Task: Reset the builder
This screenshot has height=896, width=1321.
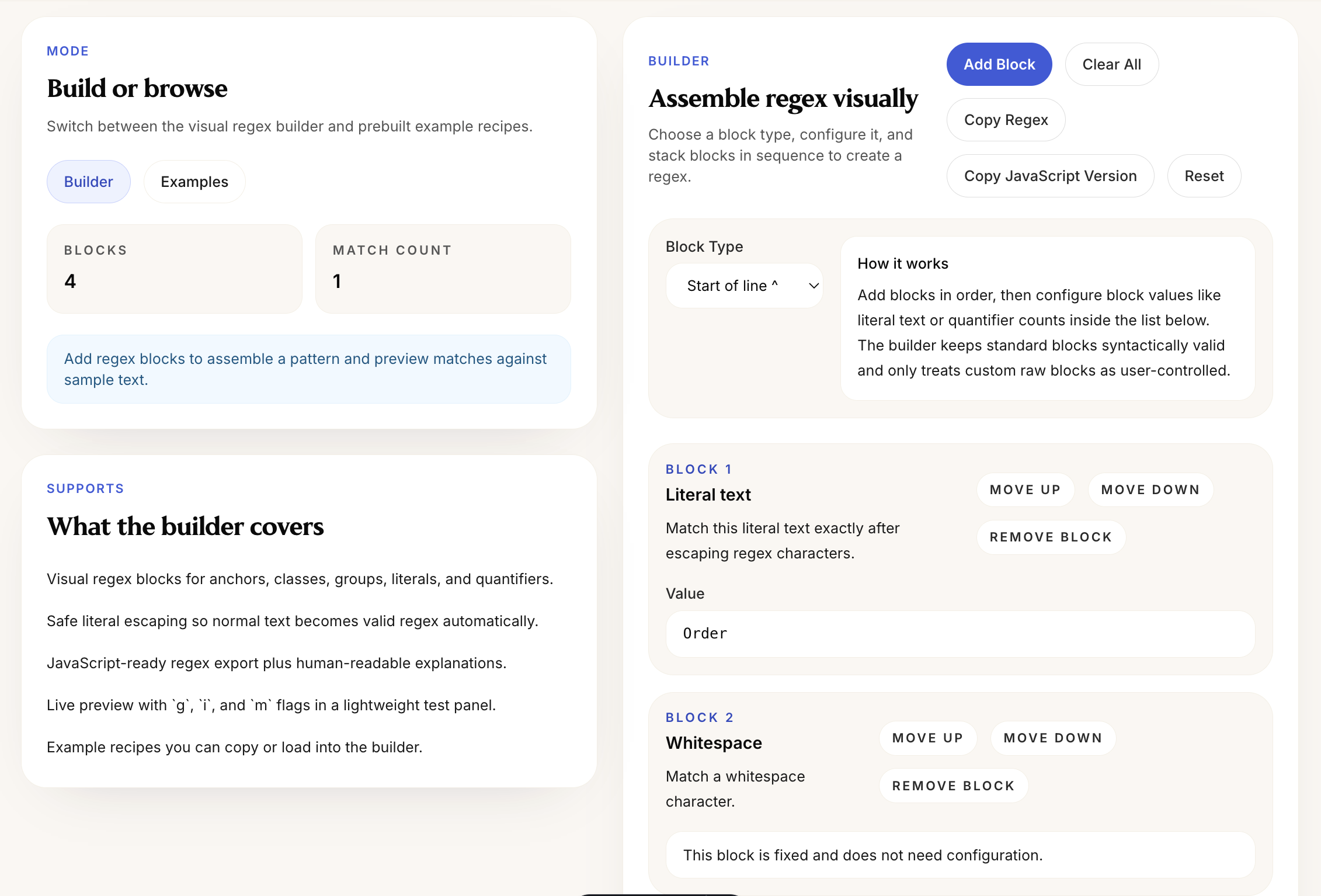Action: 1204,176
